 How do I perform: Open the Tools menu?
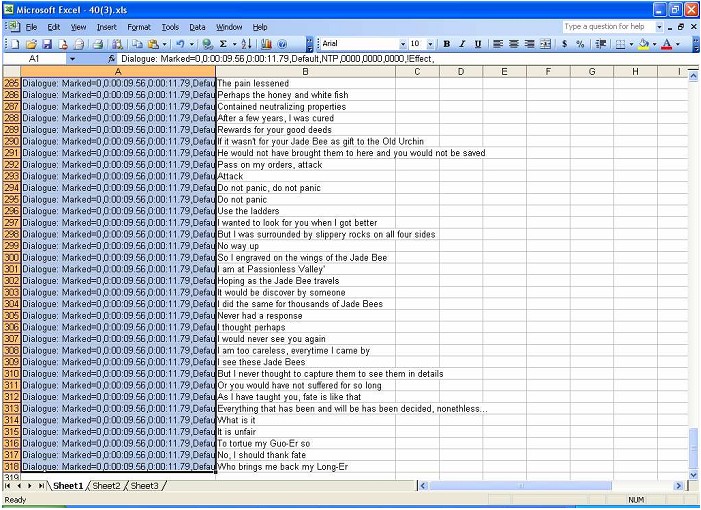point(170,27)
